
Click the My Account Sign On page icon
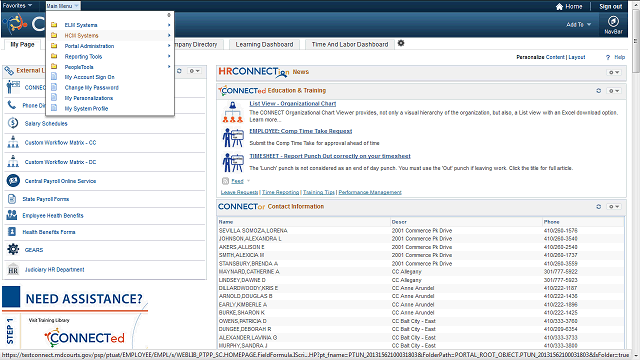pos(54,76)
